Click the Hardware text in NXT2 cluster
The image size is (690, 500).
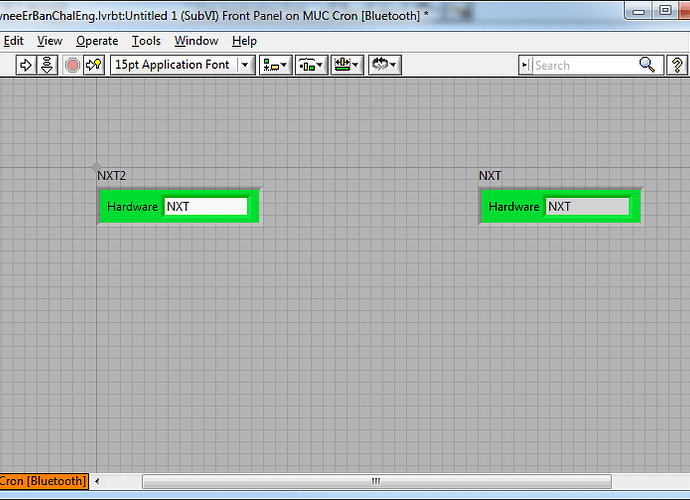click(x=132, y=206)
